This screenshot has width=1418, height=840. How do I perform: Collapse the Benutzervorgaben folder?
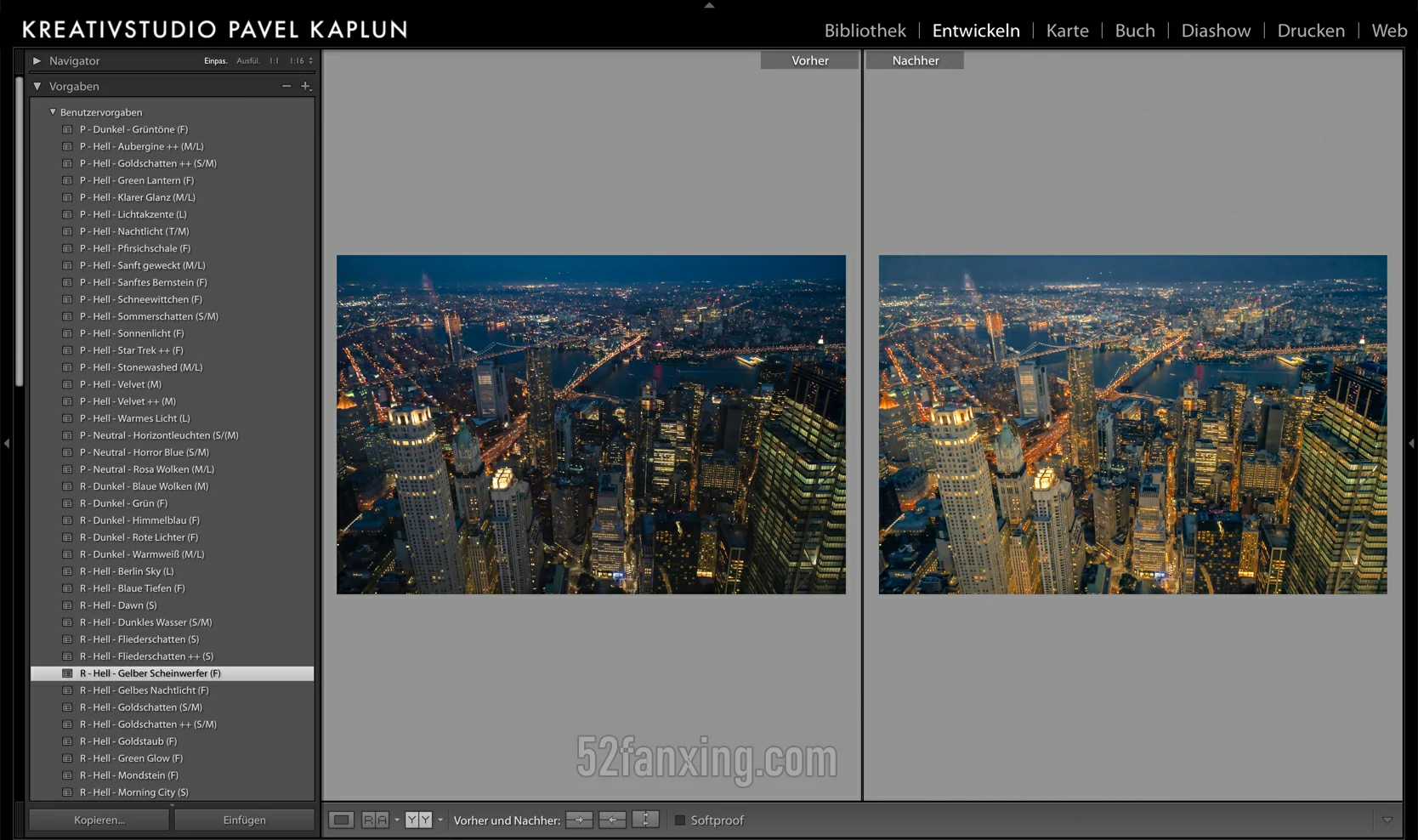pyautogui.click(x=53, y=111)
